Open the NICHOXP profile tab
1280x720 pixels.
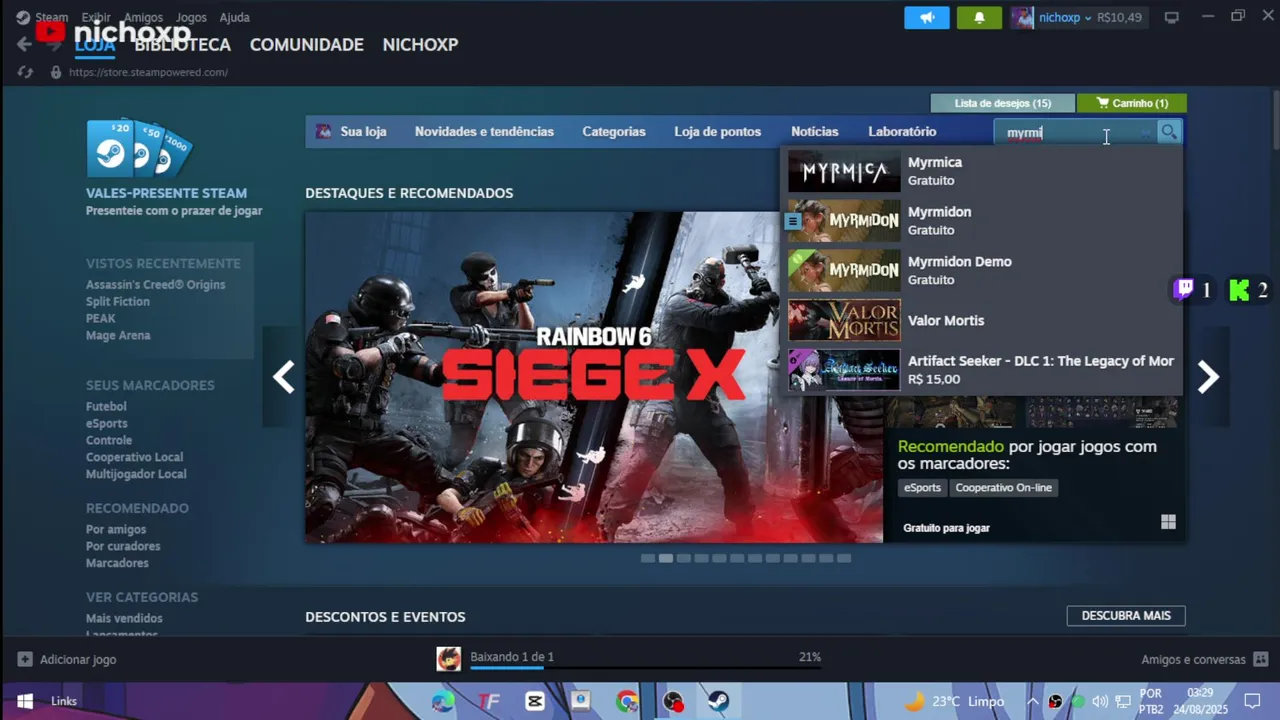pyautogui.click(x=420, y=45)
